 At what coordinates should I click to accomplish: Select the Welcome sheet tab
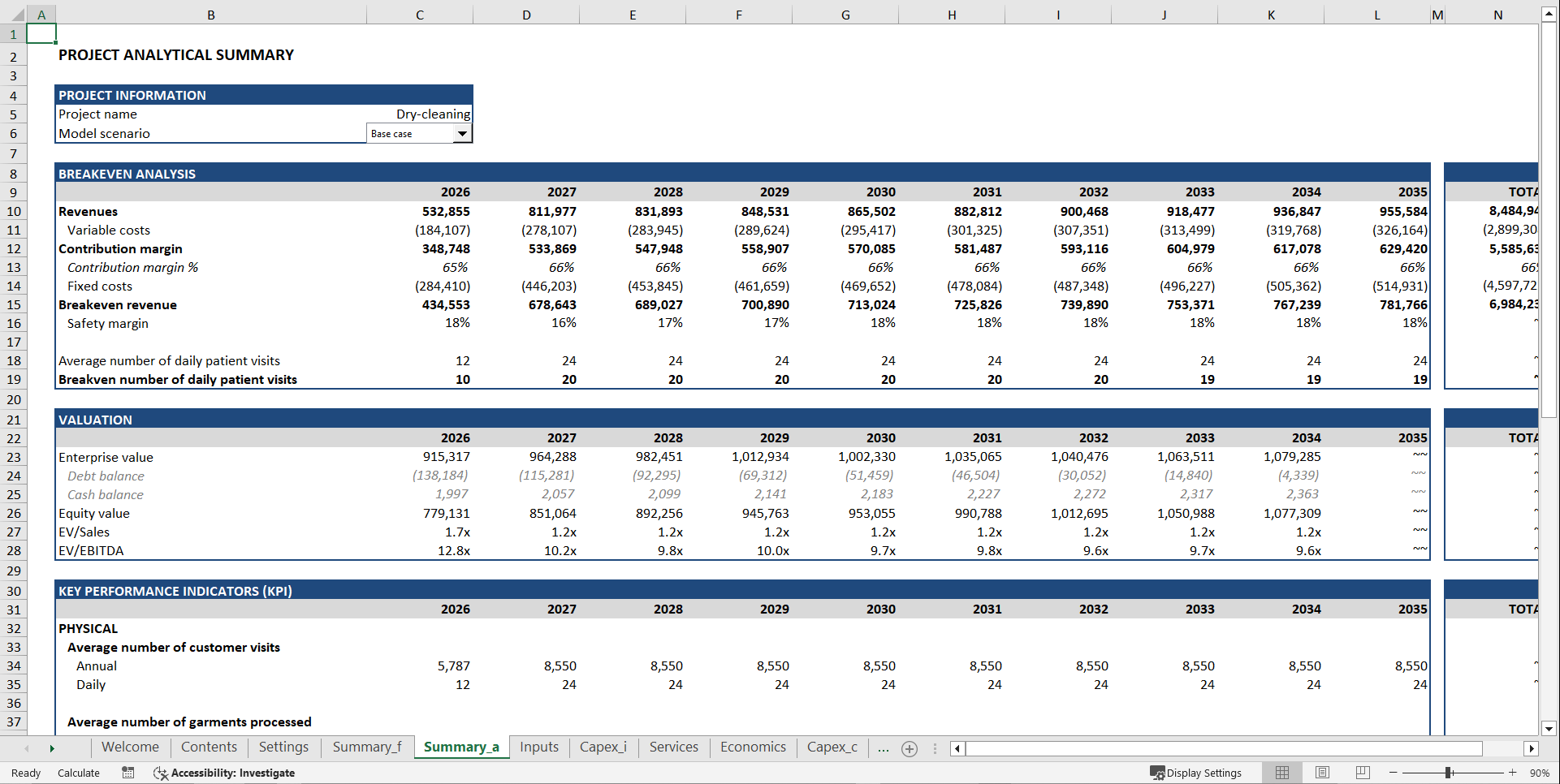coord(130,747)
